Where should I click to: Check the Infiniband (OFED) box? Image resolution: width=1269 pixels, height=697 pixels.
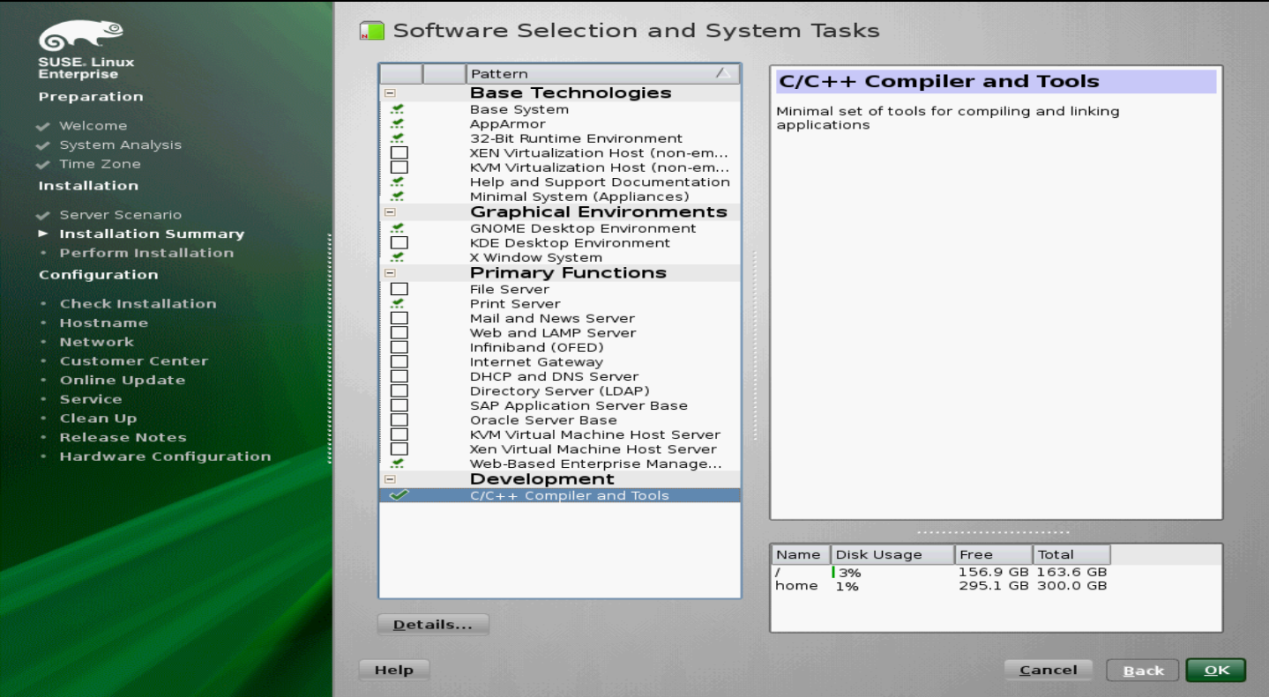click(399, 348)
